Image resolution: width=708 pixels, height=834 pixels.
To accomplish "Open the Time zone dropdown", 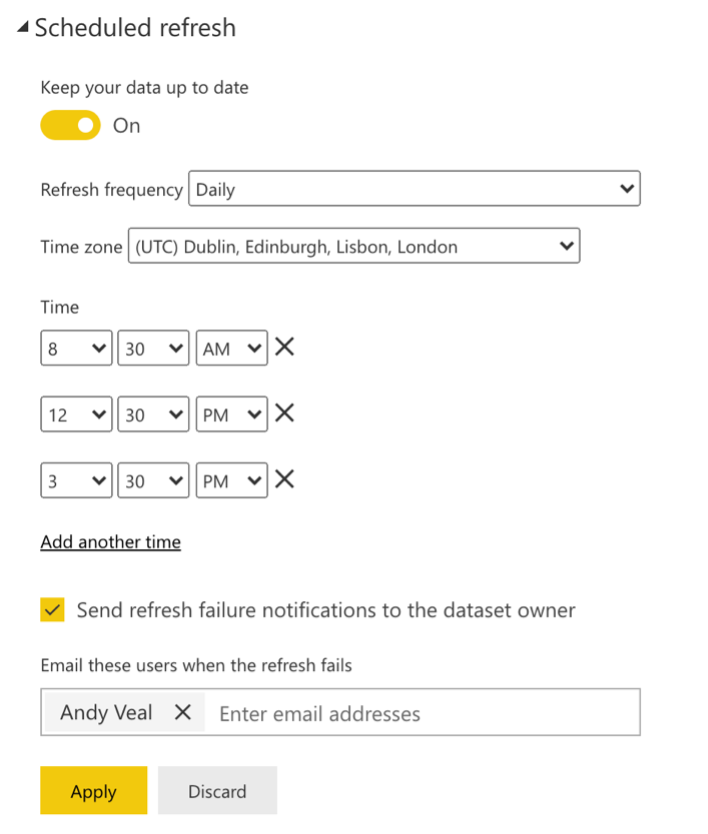I will tap(354, 246).
